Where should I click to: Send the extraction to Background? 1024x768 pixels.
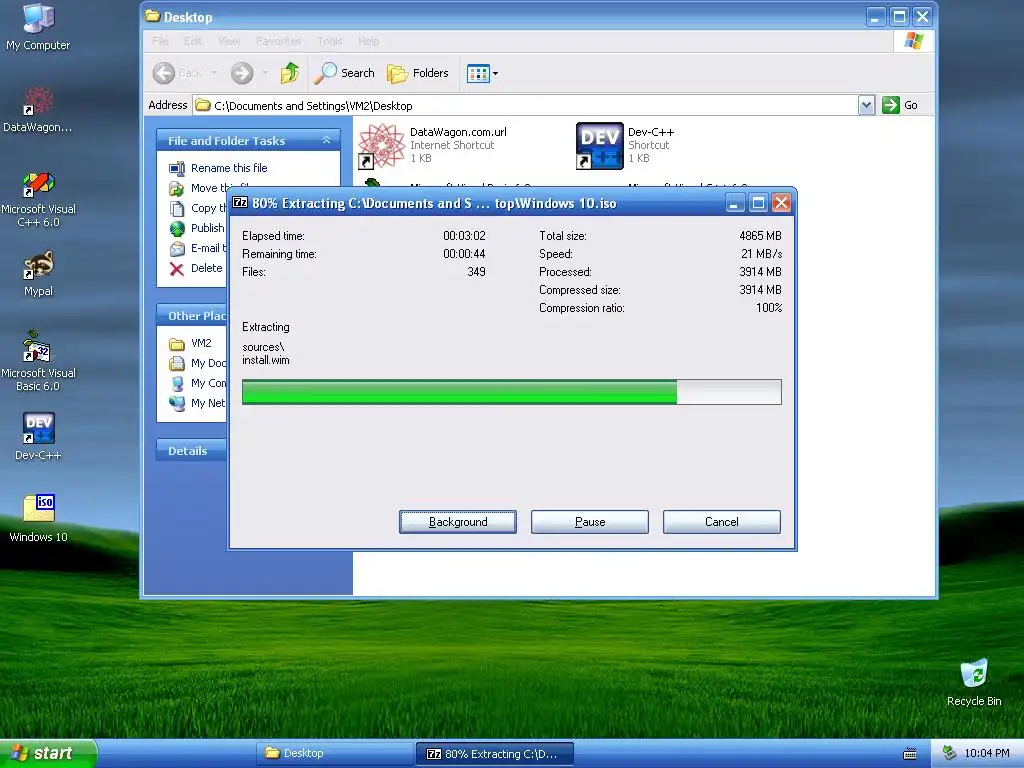click(x=458, y=522)
